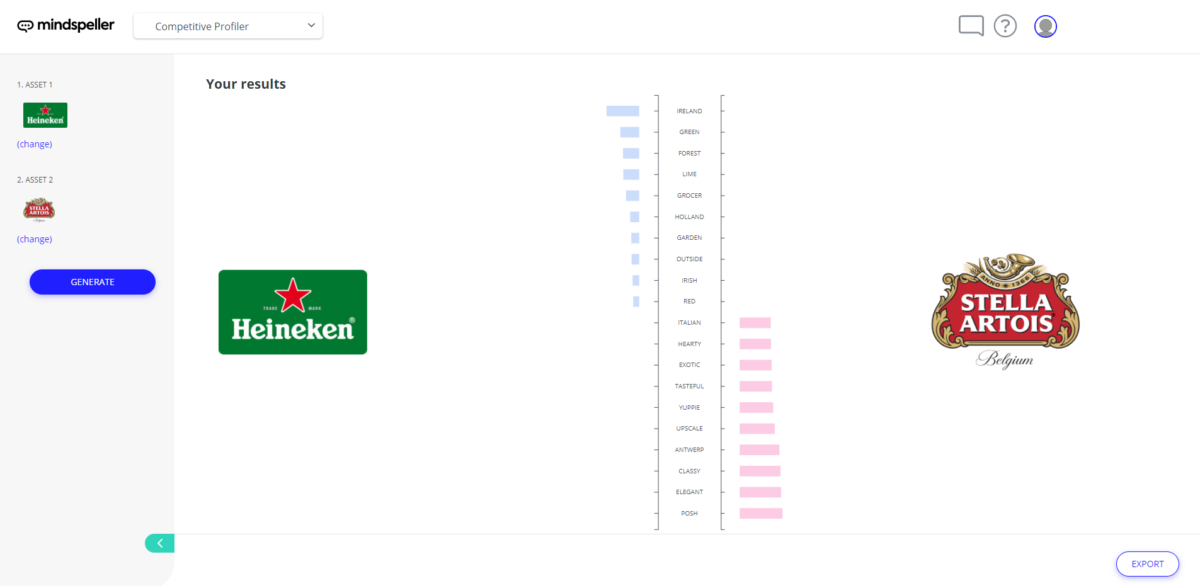Click the pink bar for POSH
The width and height of the screenshot is (1200, 586).
761,513
